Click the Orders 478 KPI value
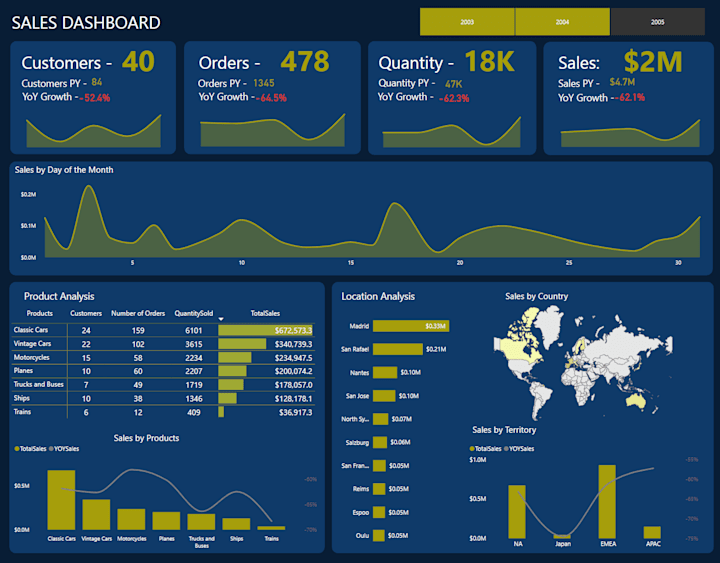The width and height of the screenshot is (720, 563). tap(305, 62)
